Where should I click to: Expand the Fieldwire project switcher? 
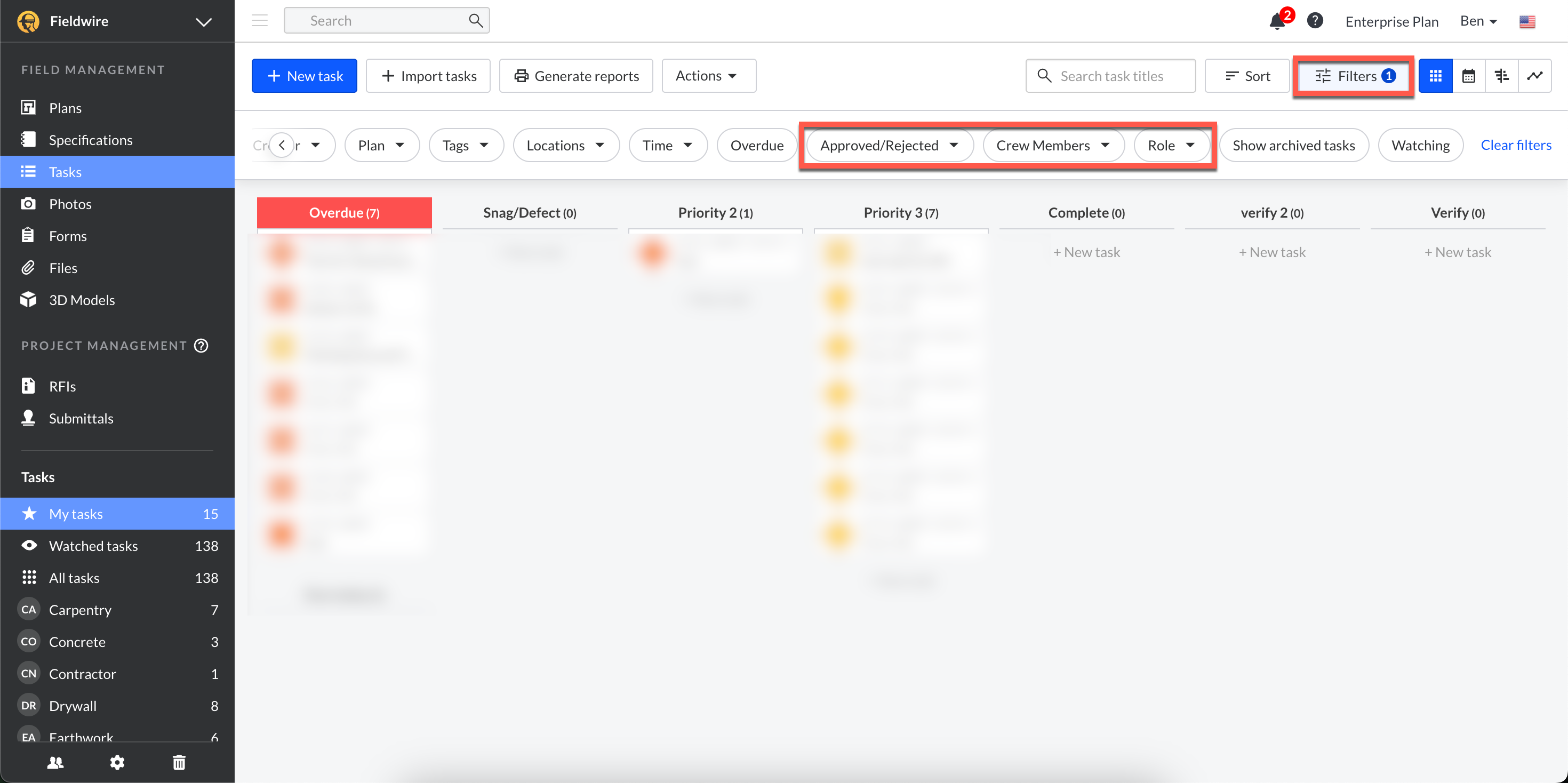click(x=203, y=22)
